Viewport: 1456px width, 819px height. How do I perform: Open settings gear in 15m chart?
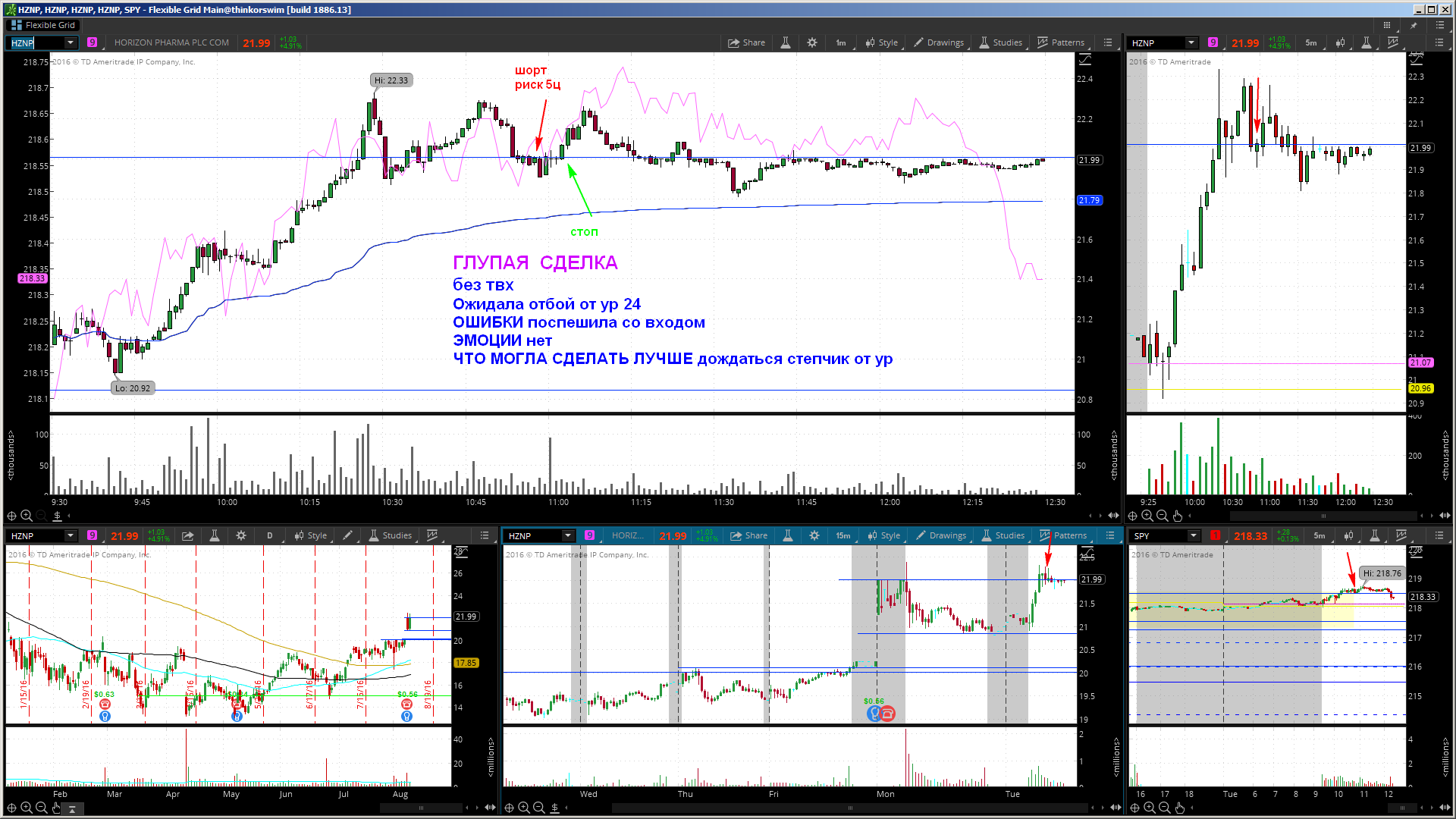tap(814, 535)
